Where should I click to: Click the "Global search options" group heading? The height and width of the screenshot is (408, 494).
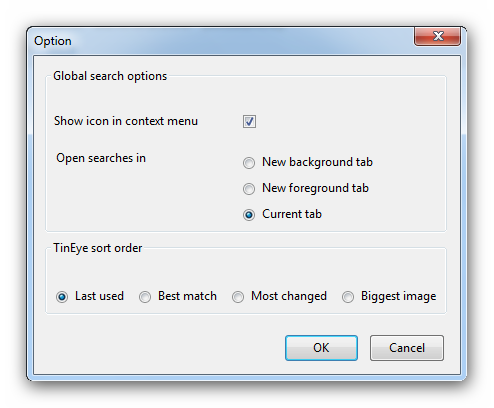(110, 76)
